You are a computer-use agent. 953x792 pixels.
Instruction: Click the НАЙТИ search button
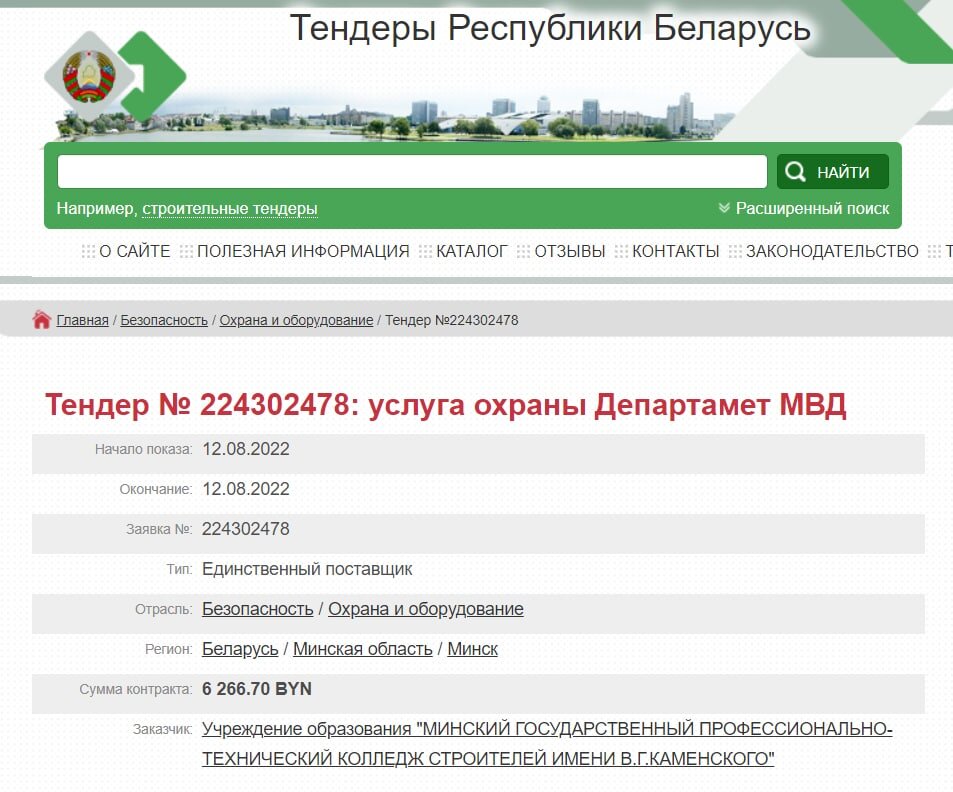(x=833, y=171)
